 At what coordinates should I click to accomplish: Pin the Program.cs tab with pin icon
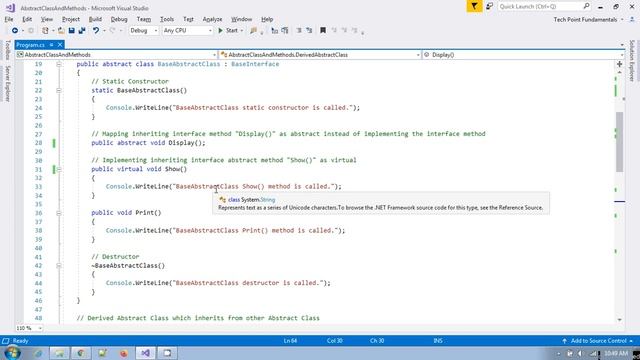(52, 44)
